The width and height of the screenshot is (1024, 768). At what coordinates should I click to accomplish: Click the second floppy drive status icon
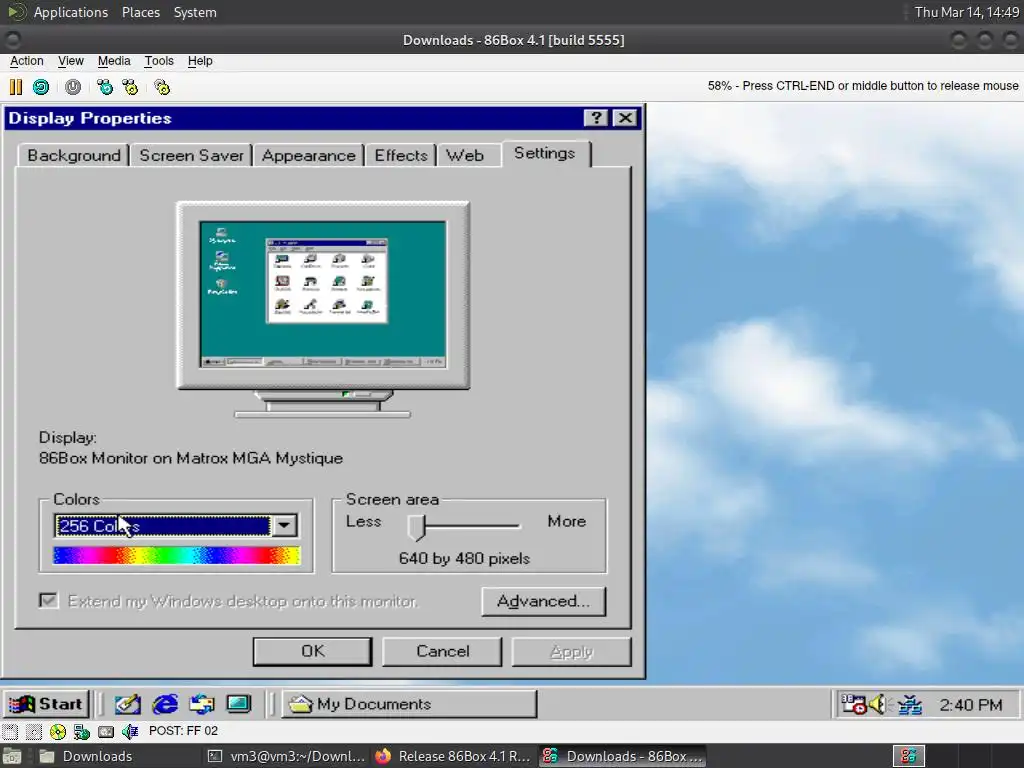pos(34,731)
